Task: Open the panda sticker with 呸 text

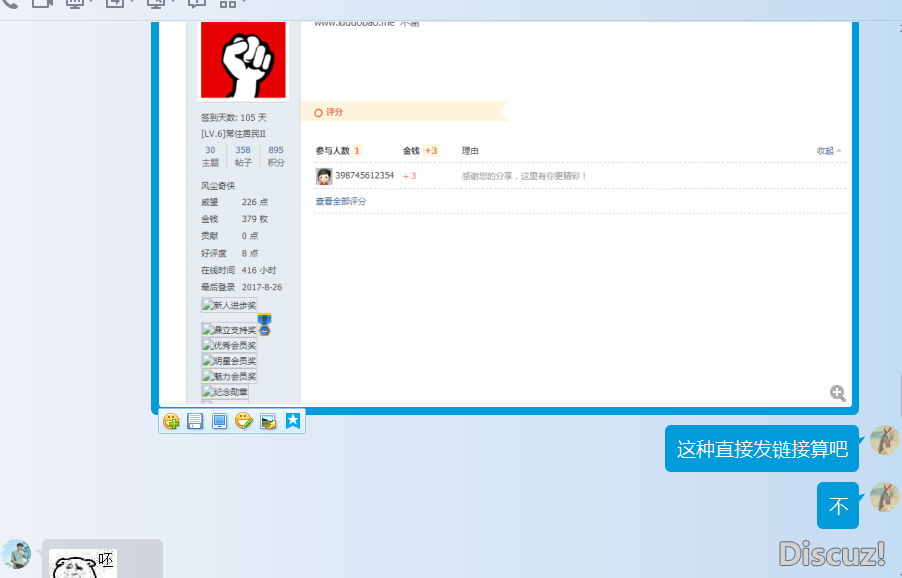Action: pyautogui.click(x=83, y=564)
